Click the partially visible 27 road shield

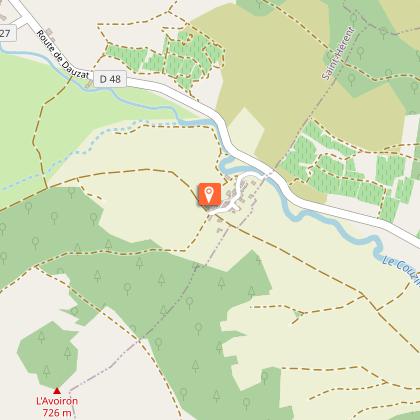click(x=7, y=33)
